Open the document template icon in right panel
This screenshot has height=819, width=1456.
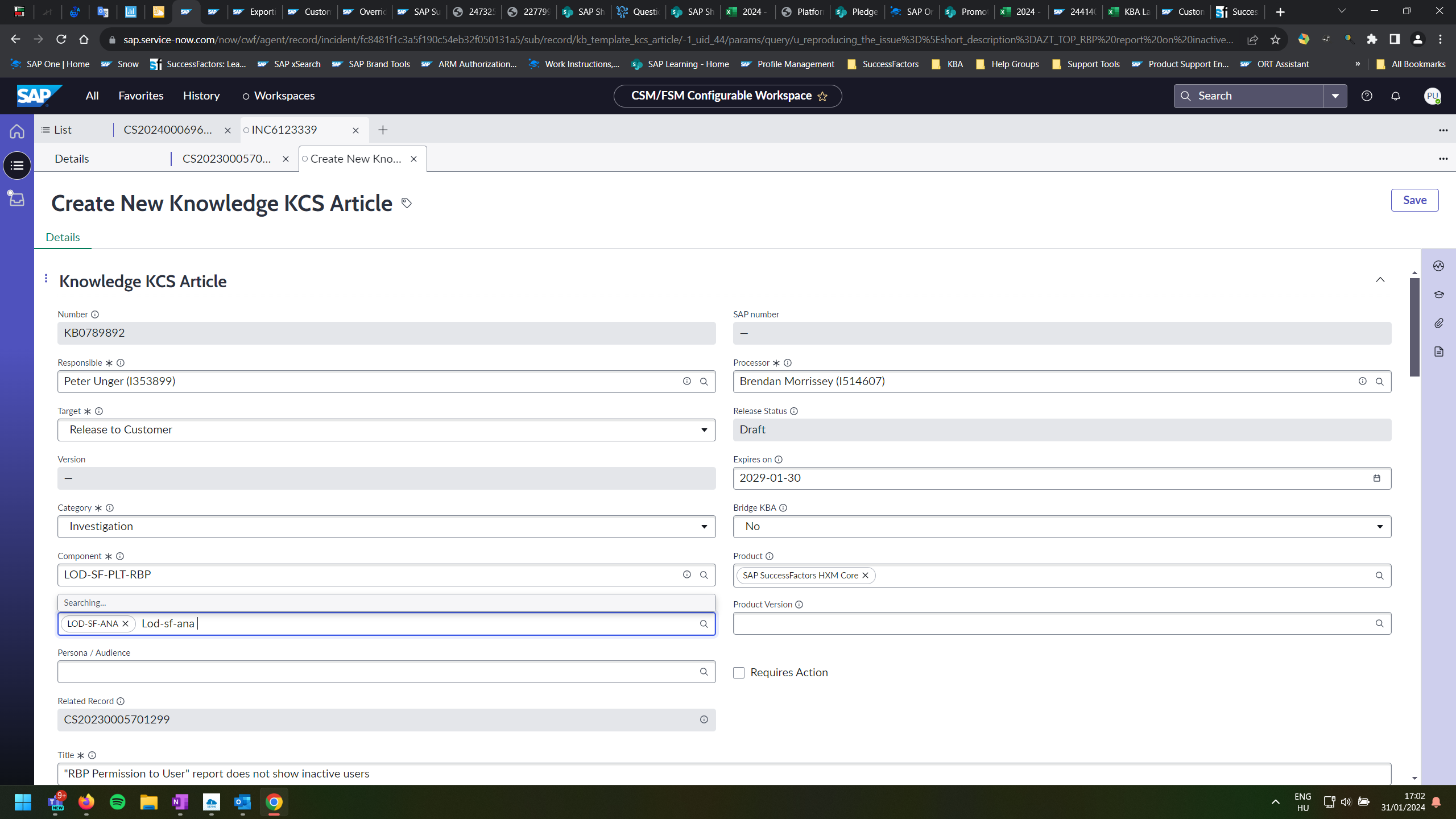coord(1439,351)
